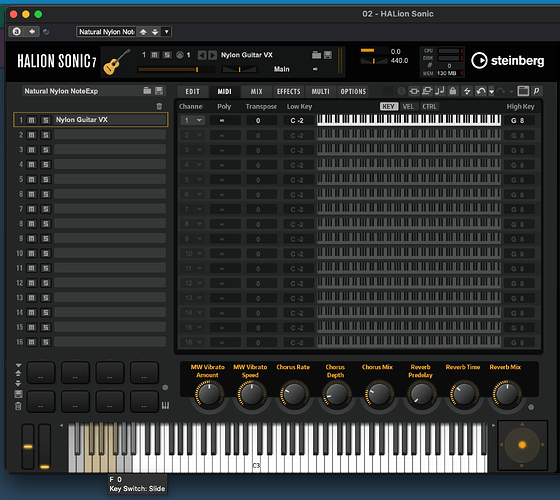Click the save multi-program disk icon
Screen dimensions: 560x500
pyautogui.click(x=159, y=91)
